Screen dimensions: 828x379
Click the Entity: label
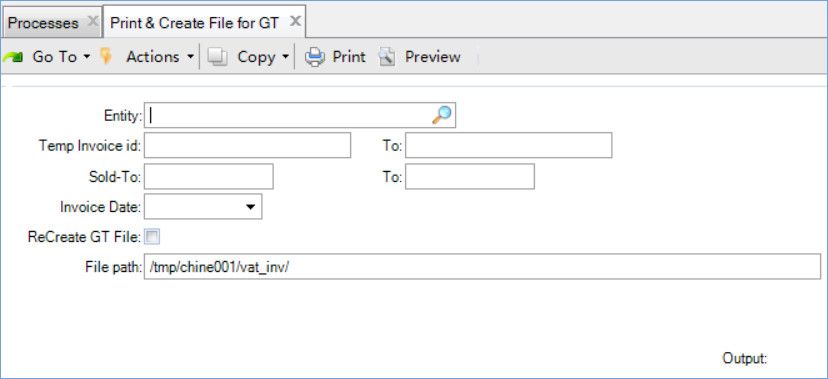(x=123, y=116)
